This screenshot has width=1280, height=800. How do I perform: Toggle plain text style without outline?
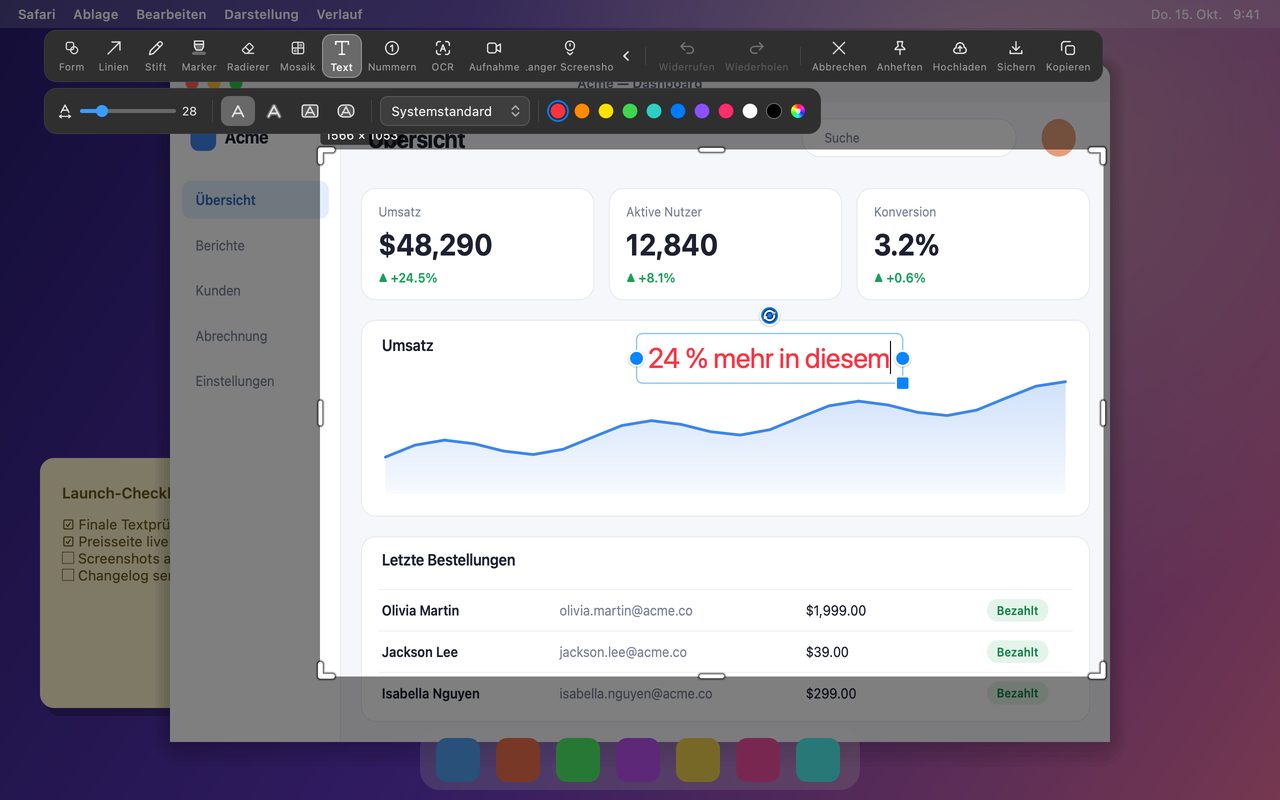(238, 111)
